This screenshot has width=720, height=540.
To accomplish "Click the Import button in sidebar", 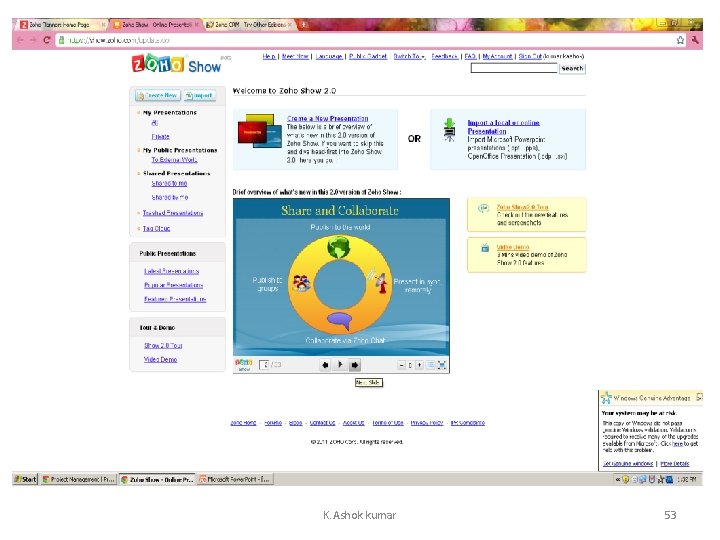I will click(x=199, y=96).
